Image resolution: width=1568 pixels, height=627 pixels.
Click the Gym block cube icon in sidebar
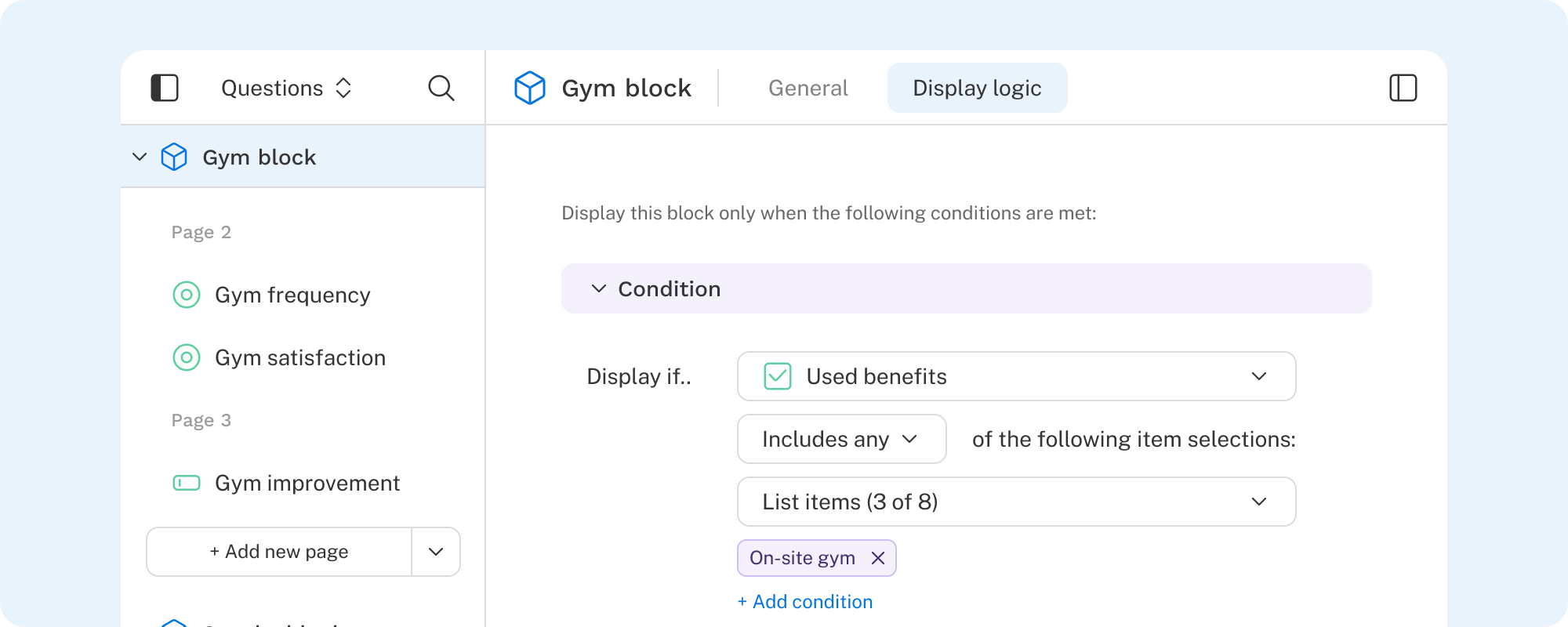174,157
